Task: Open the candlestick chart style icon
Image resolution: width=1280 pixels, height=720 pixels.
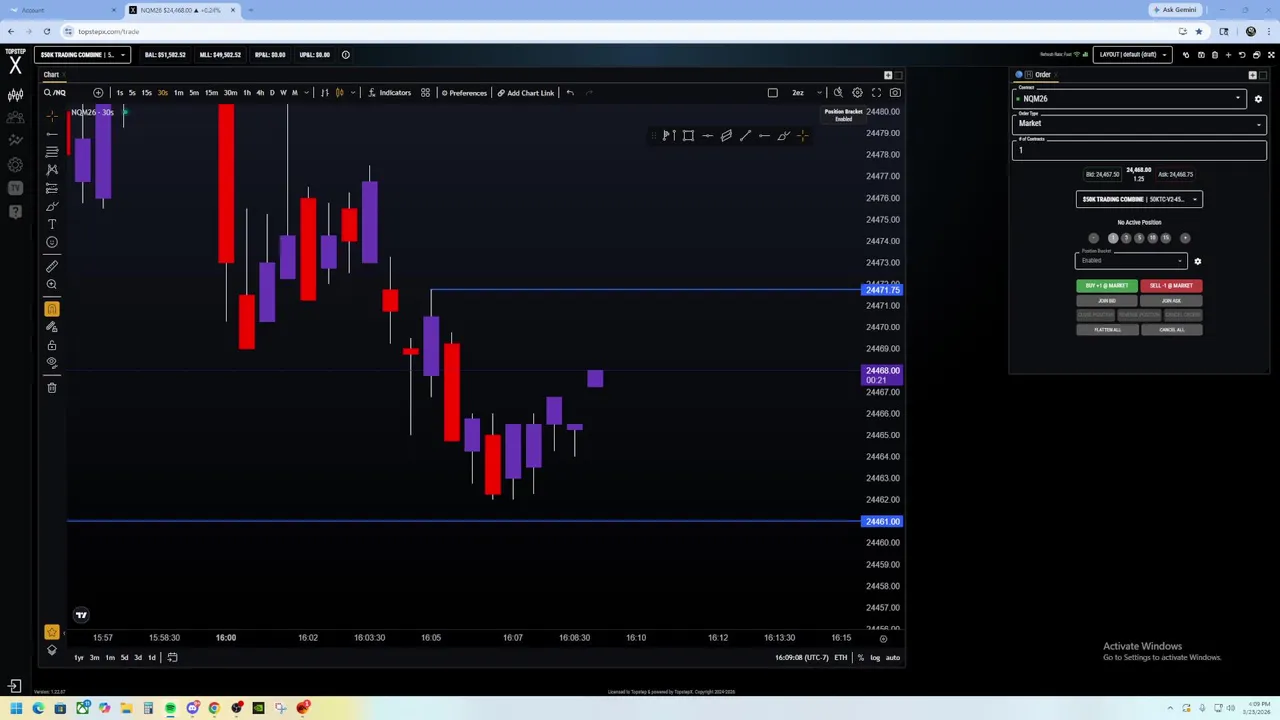Action: coord(339,93)
